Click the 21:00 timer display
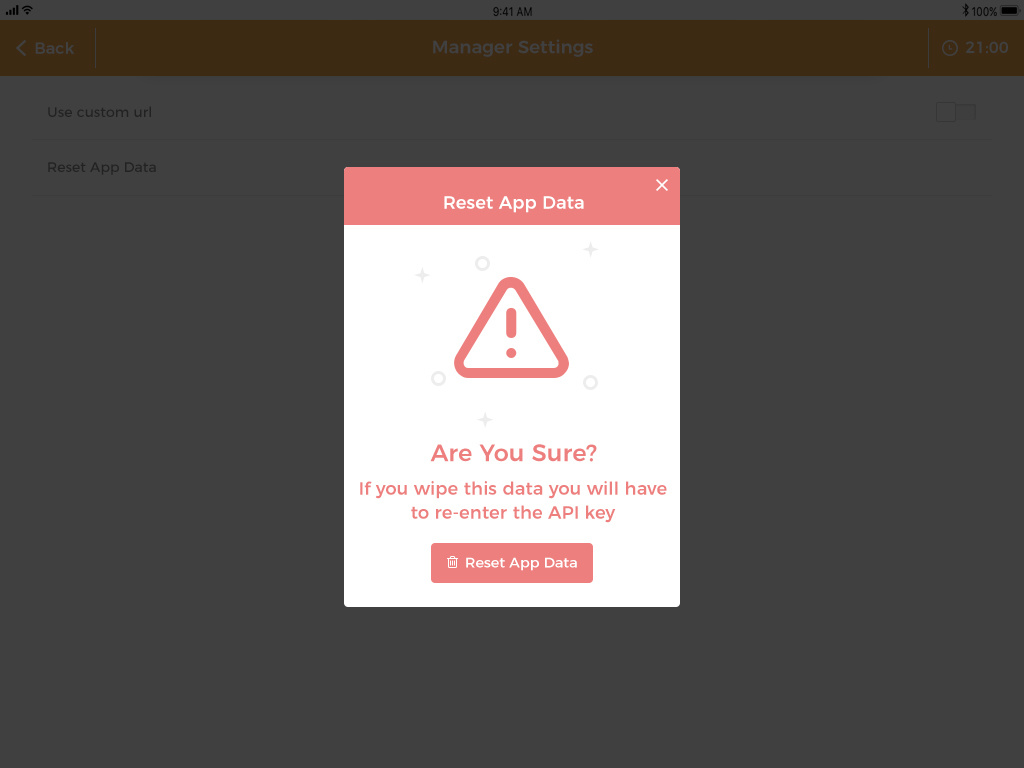The width and height of the screenshot is (1024, 768). click(986, 48)
